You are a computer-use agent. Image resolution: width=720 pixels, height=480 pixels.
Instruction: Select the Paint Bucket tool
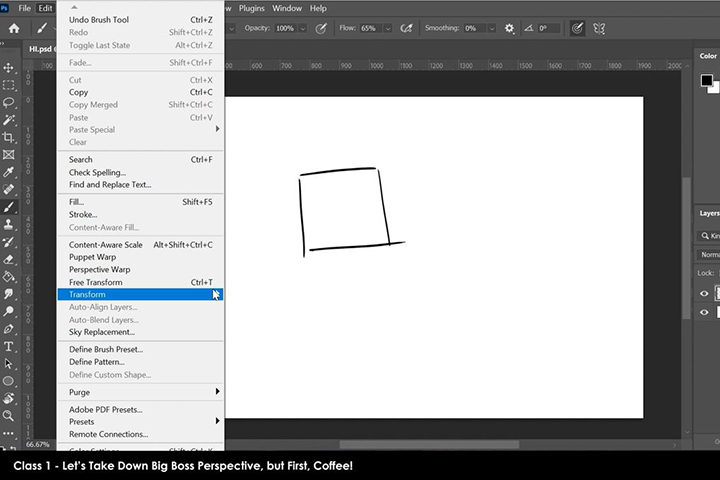click(x=8, y=277)
